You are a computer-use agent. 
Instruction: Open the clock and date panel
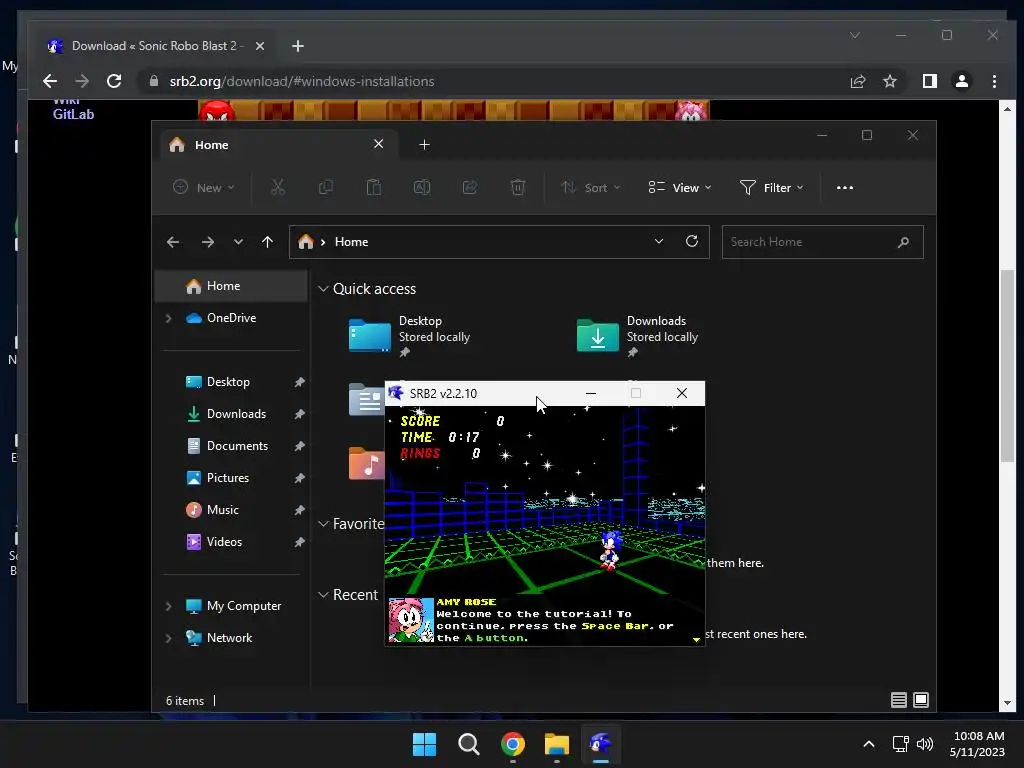pyautogui.click(x=977, y=744)
